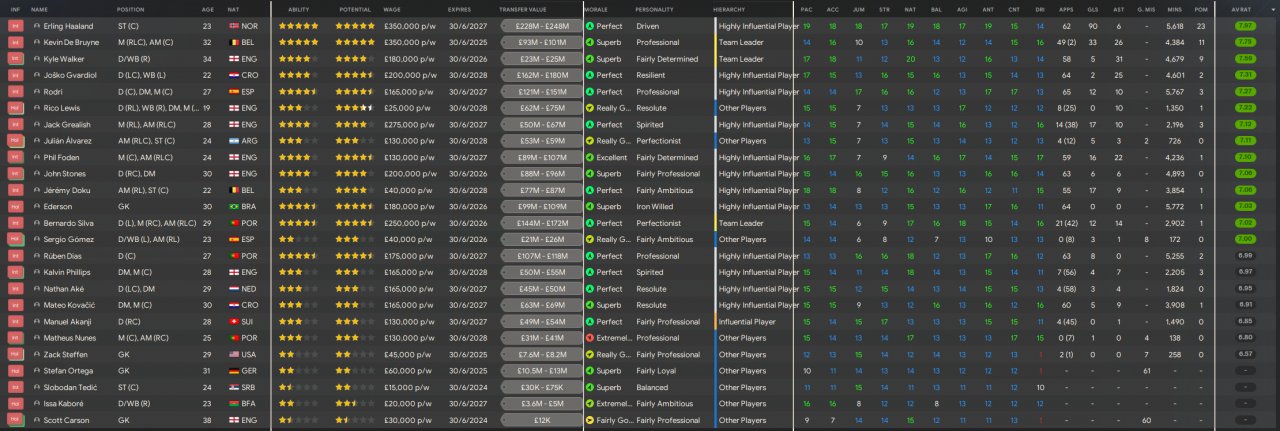This screenshot has height=431, width=1280.
Task: Open player info icon beside Phil Foden
Action: tap(37, 157)
